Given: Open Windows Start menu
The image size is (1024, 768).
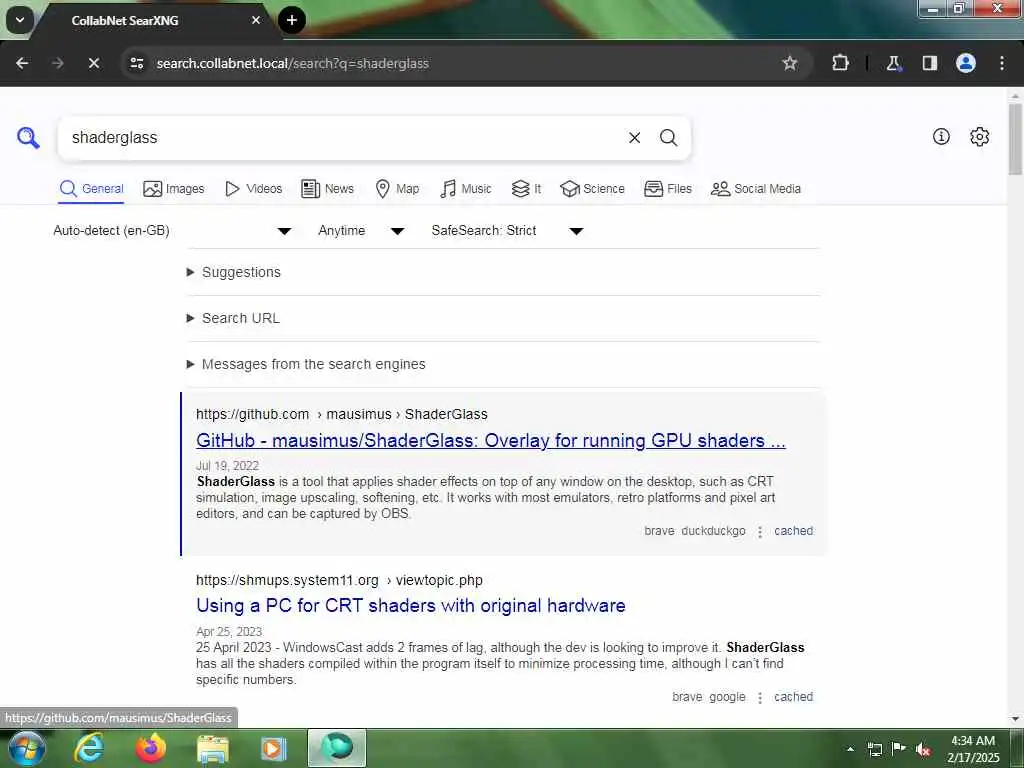Looking at the screenshot, I should coord(27,748).
